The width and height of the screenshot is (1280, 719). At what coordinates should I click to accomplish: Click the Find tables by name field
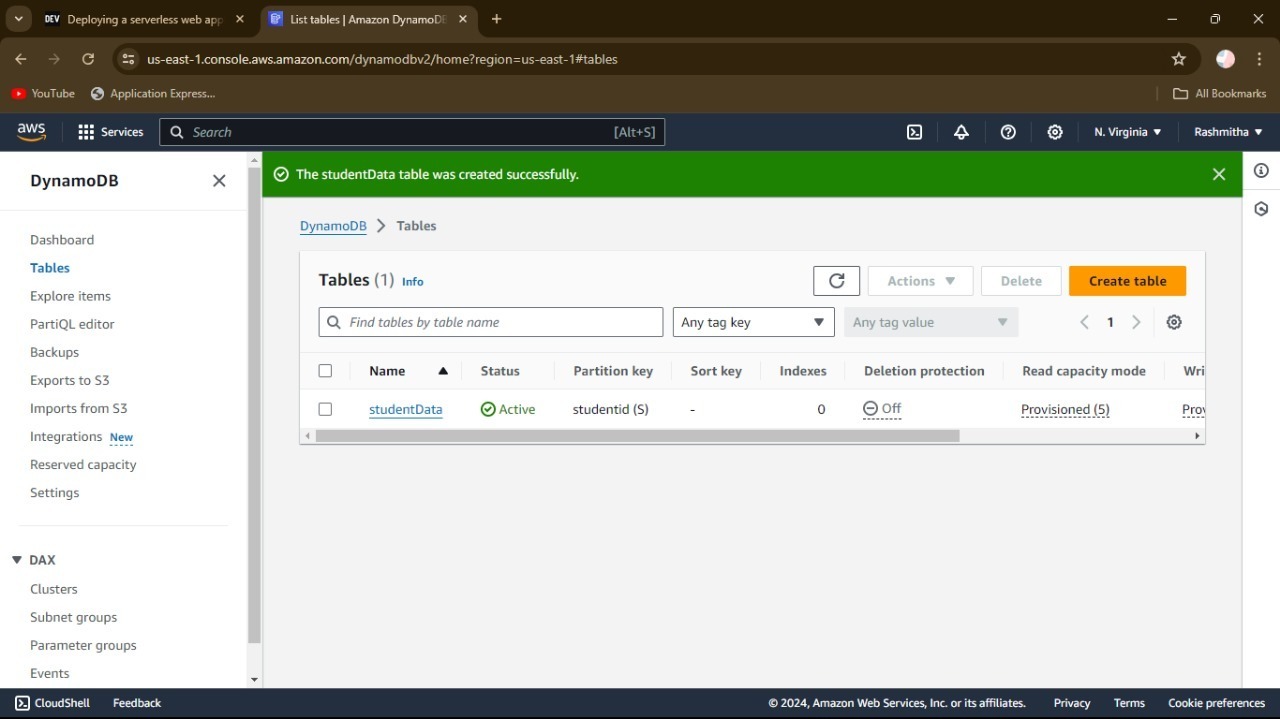491,322
